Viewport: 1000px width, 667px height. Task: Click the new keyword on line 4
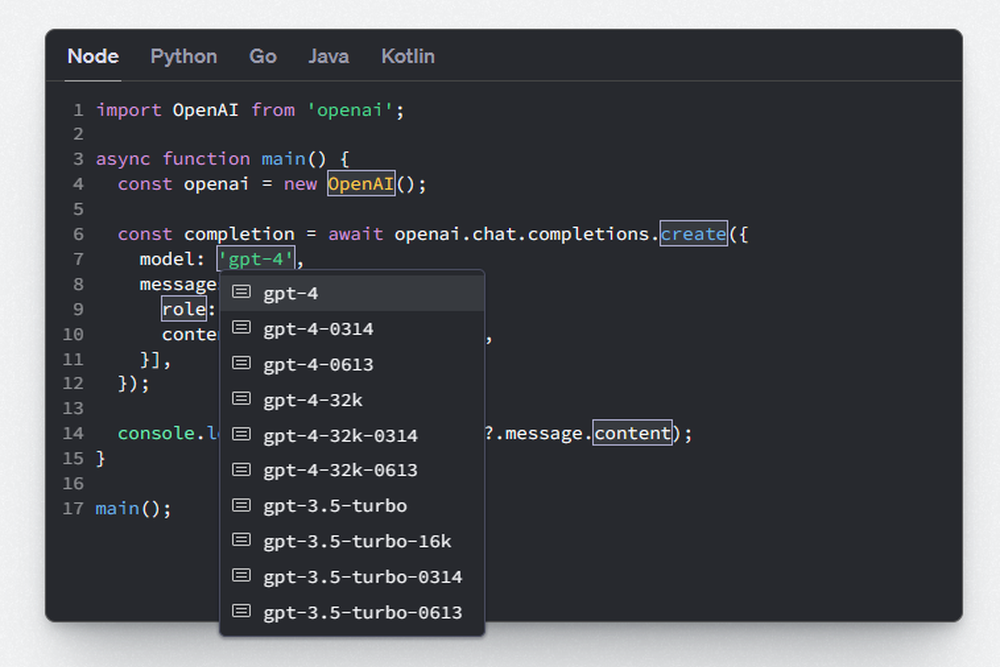(x=300, y=184)
